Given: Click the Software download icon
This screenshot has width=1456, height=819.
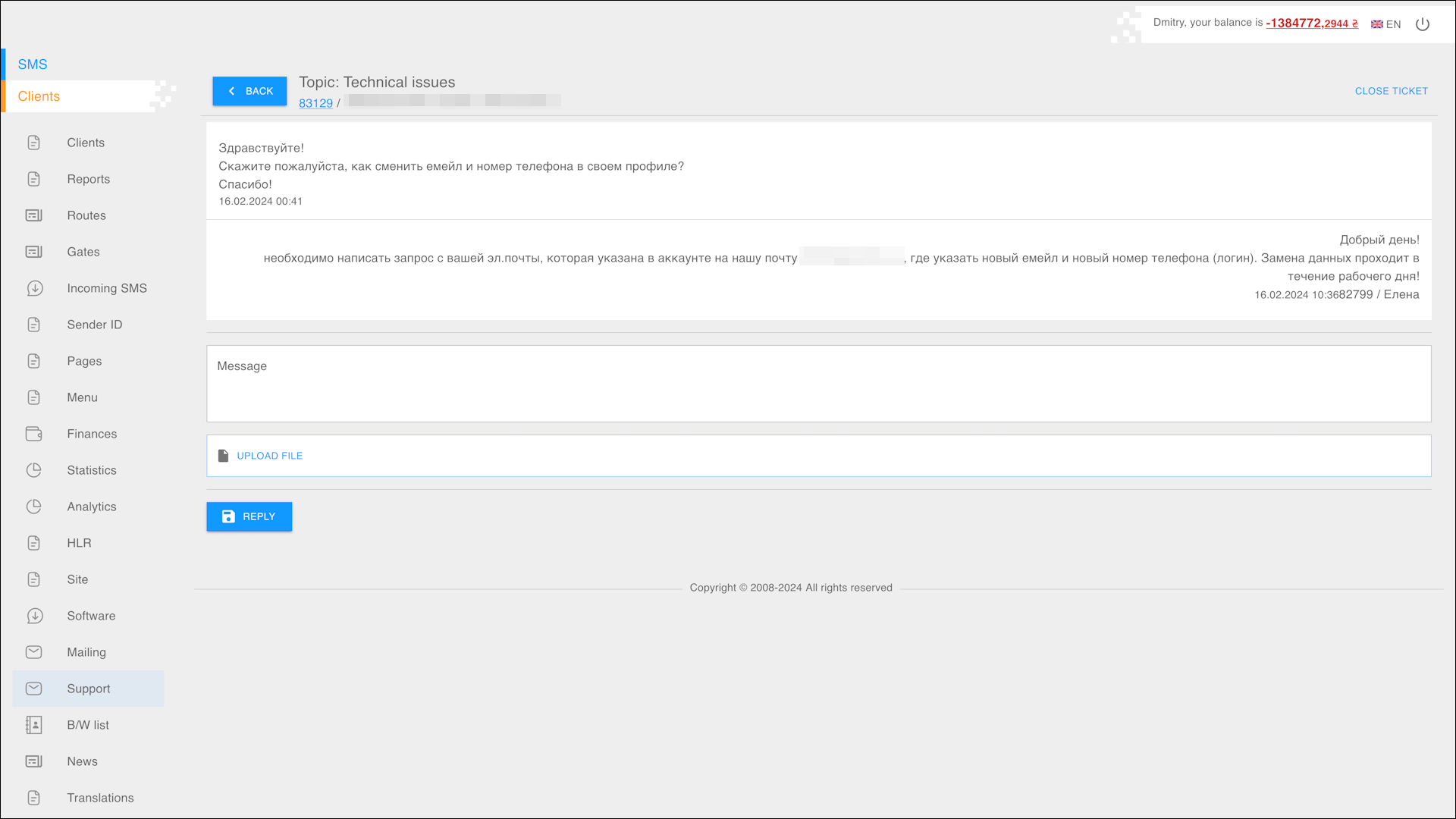Looking at the screenshot, I should (x=34, y=616).
